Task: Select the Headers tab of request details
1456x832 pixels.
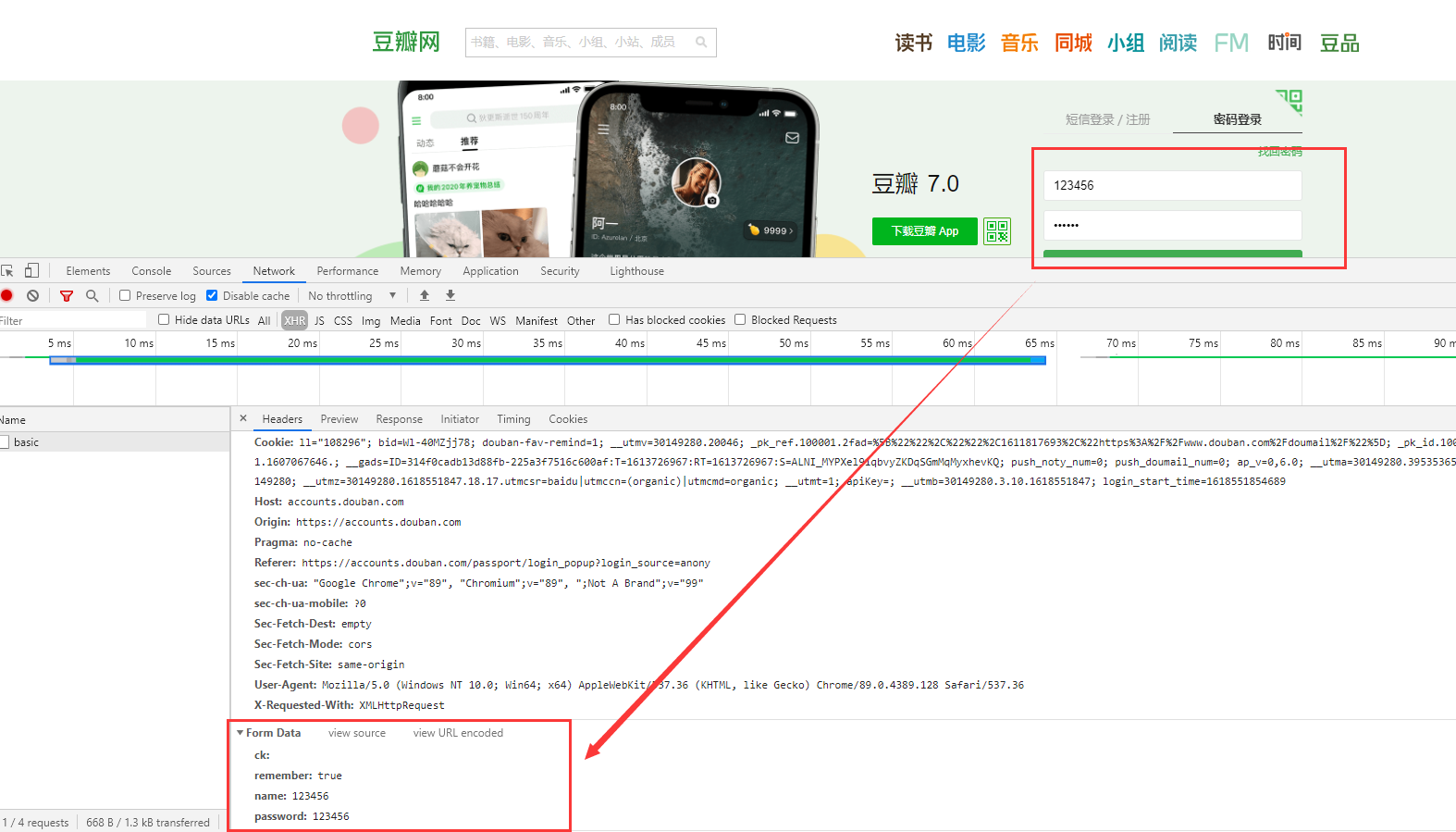Action: click(282, 419)
